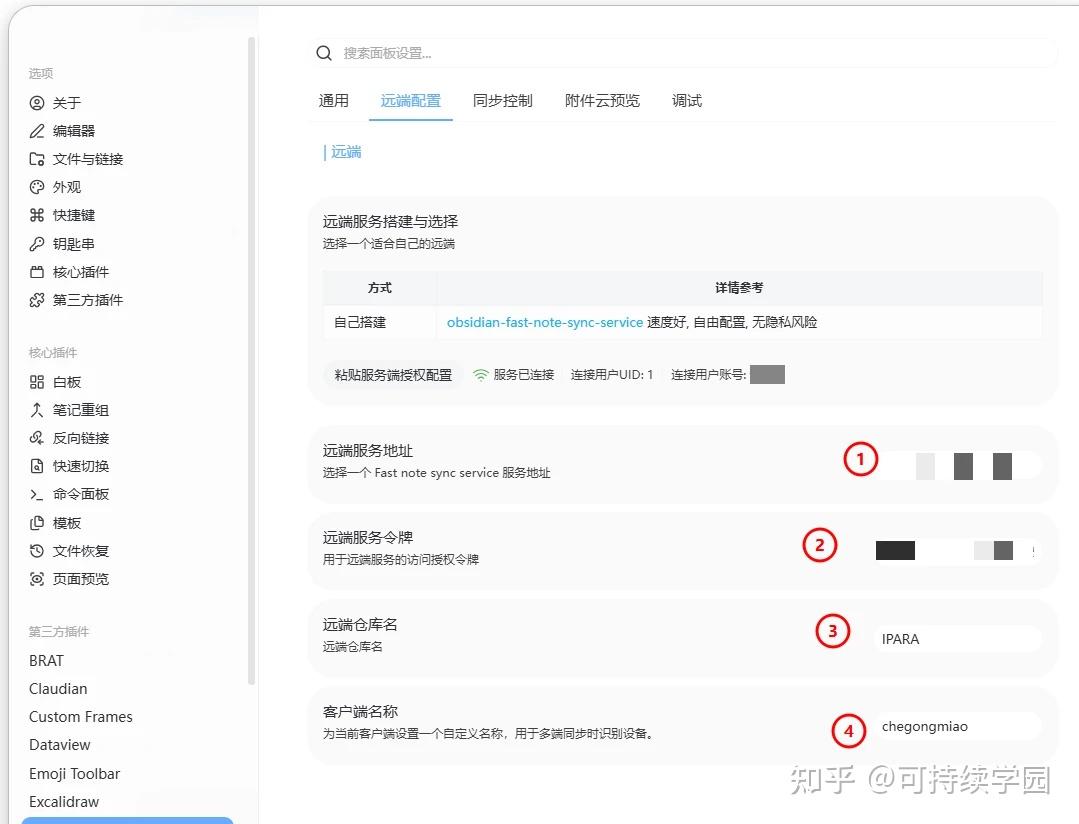Click the 自己搭建 table cell
This screenshot has height=824, width=1079.
tap(380, 322)
